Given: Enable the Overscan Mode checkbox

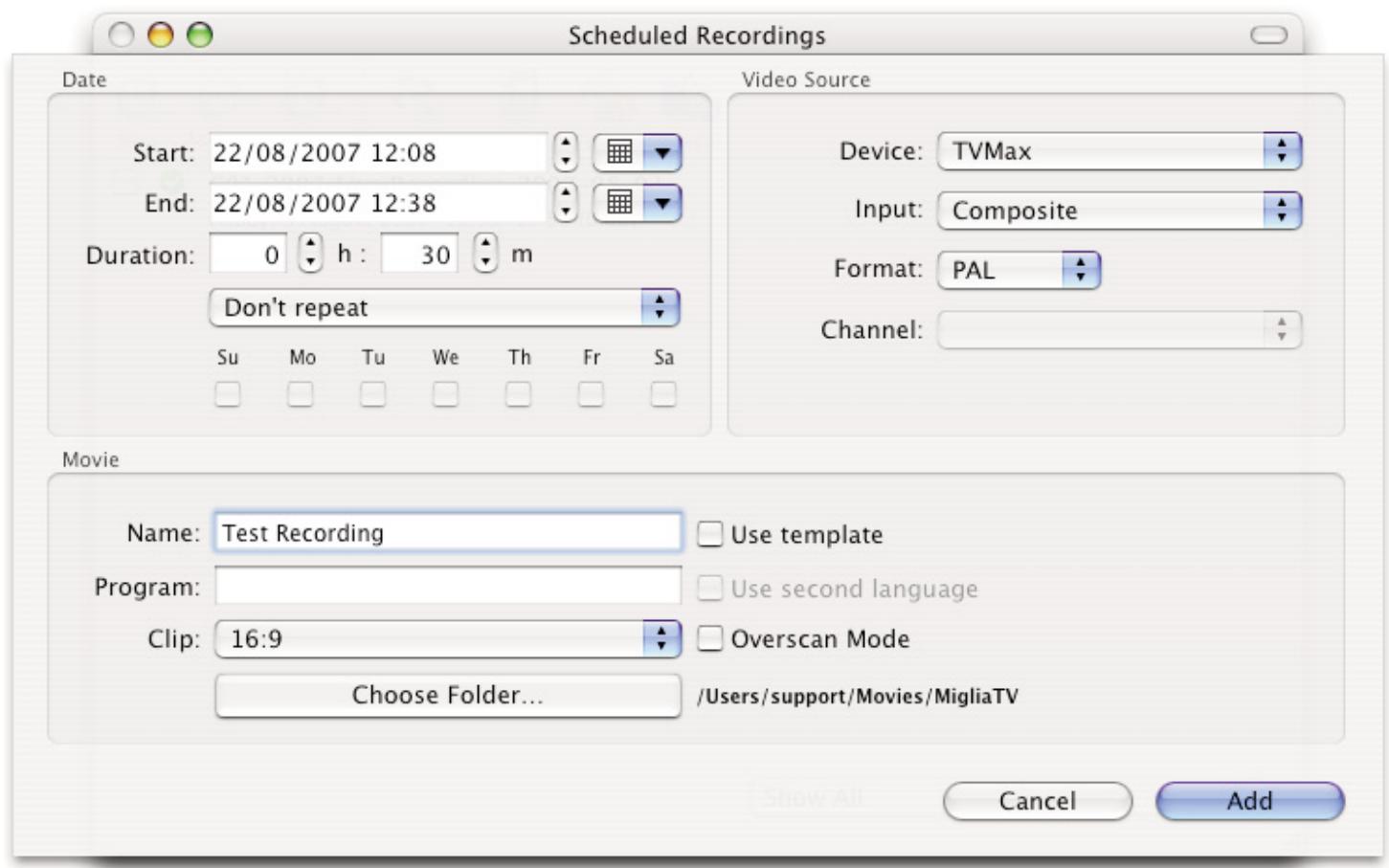Looking at the screenshot, I should [x=709, y=638].
